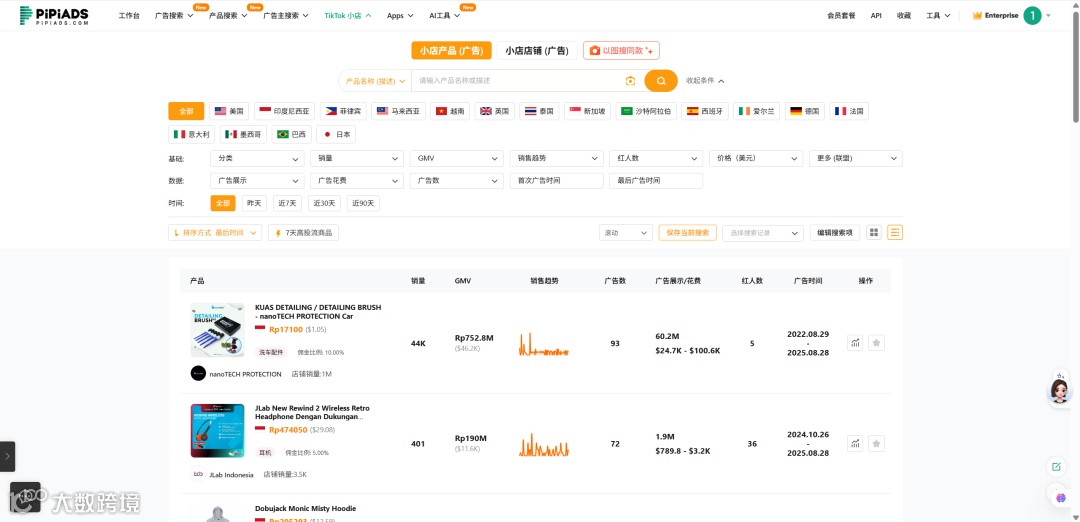Open 工作台 in top navigation
This screenshot has height=522, width=1080.
(129, 15)
